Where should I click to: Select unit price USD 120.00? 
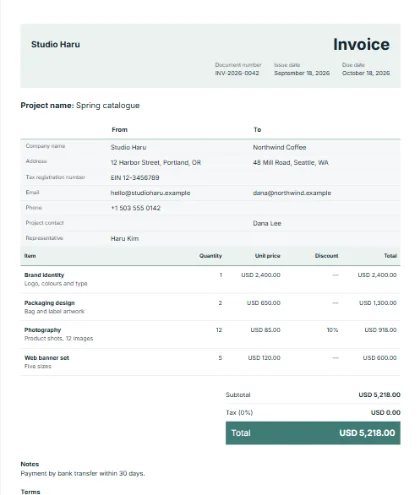click(264, 358)
